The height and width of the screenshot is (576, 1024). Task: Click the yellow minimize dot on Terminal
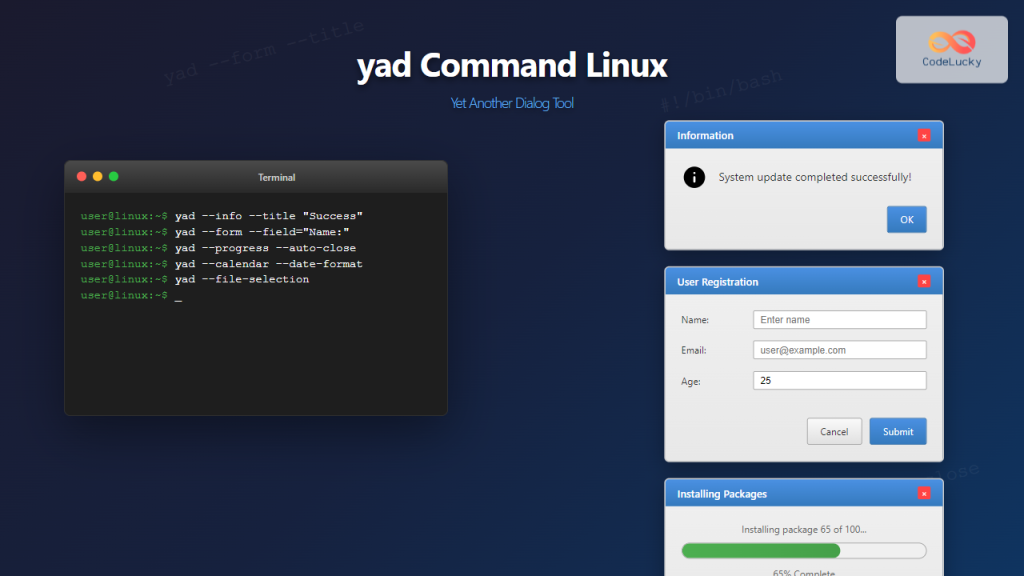coord(97,176)
